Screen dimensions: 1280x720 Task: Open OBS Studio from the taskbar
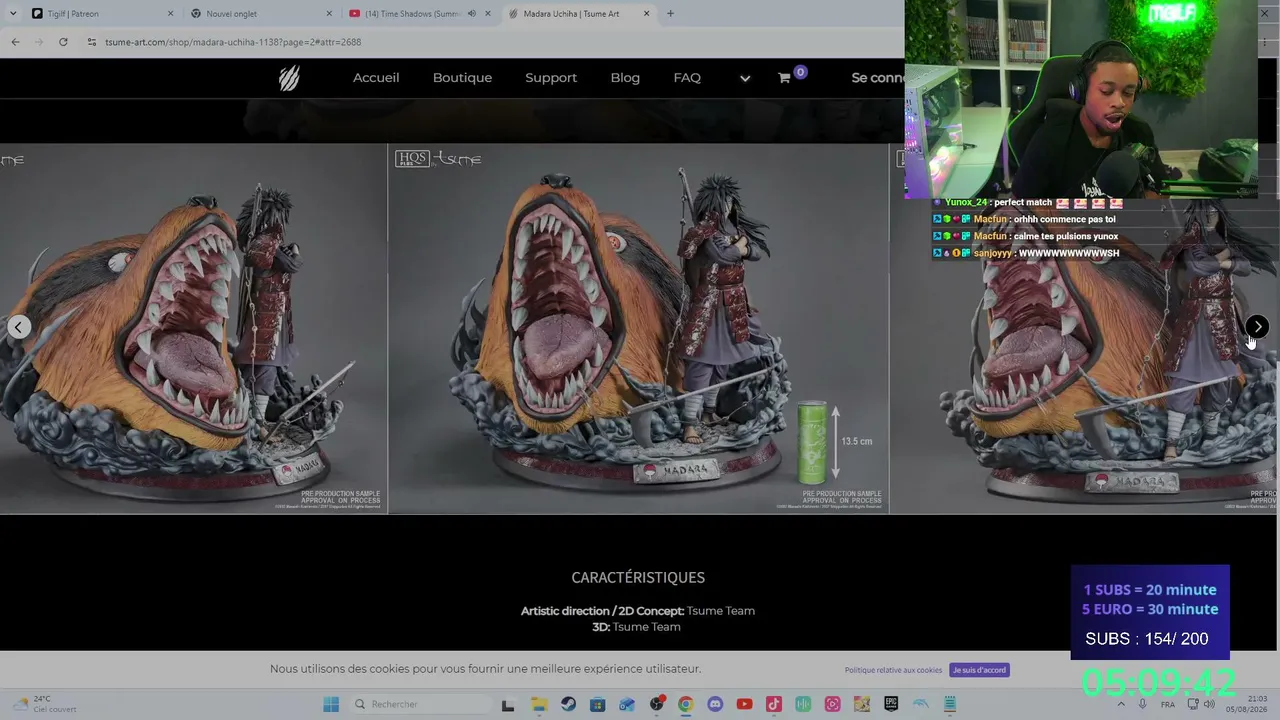tap(656, 704)
